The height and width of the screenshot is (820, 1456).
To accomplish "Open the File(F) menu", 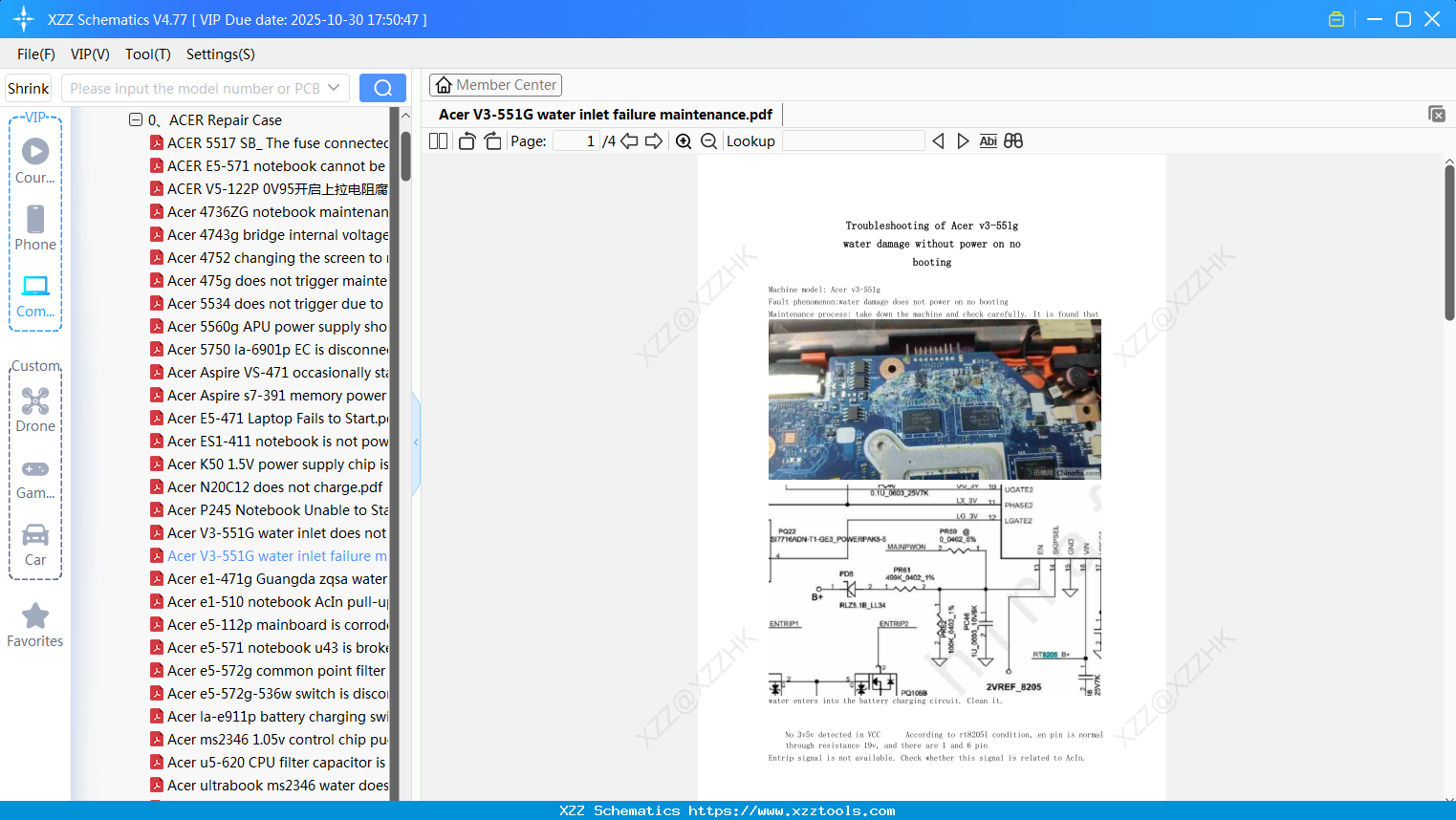I will coord(36,54).
